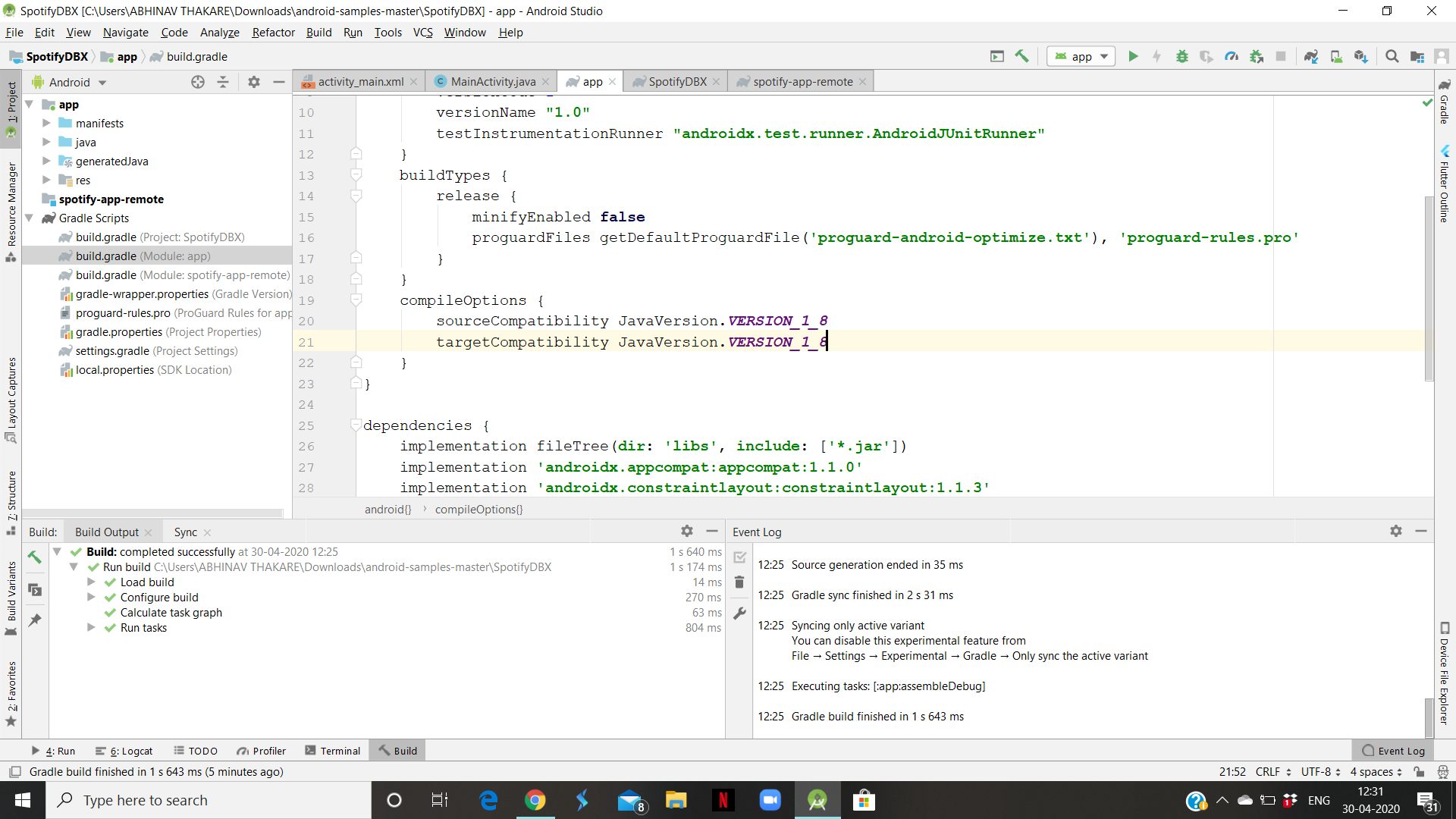This screenshot has height=819, width=1456.
Task: Open the Refactor menu
Action: (x=273, y=32)
